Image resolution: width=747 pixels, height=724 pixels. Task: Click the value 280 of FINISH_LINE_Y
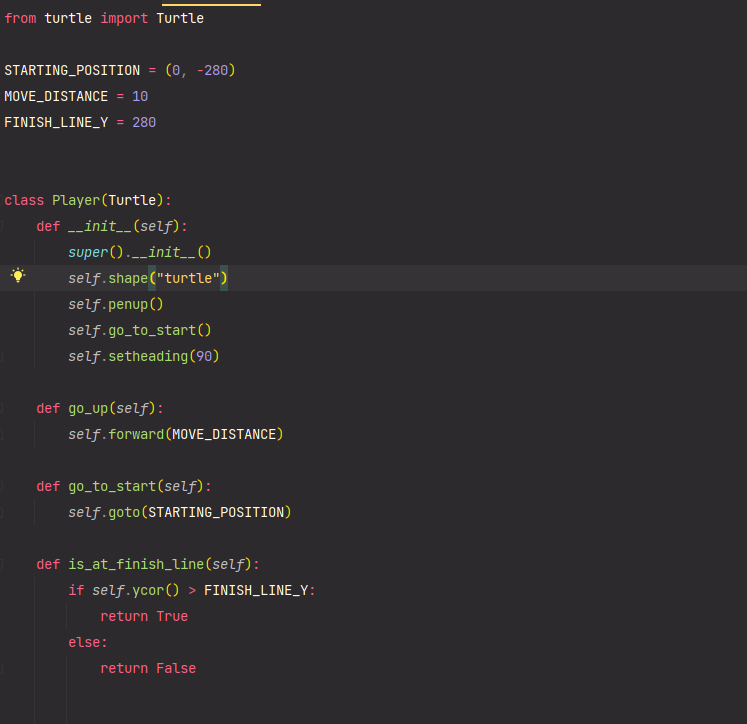click(x=144, y=122)
